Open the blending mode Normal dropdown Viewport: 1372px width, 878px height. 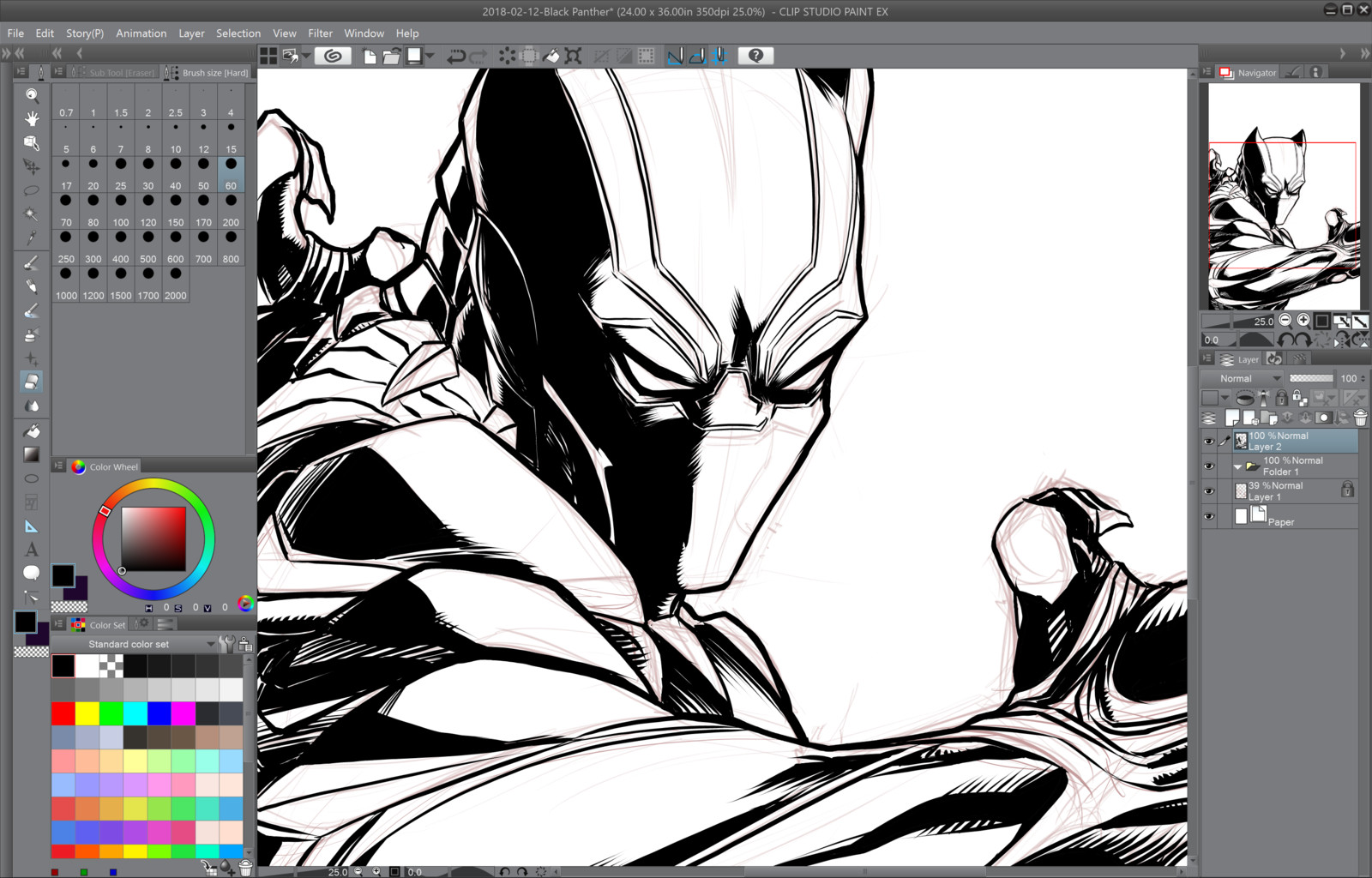(x=1242, y=378)
